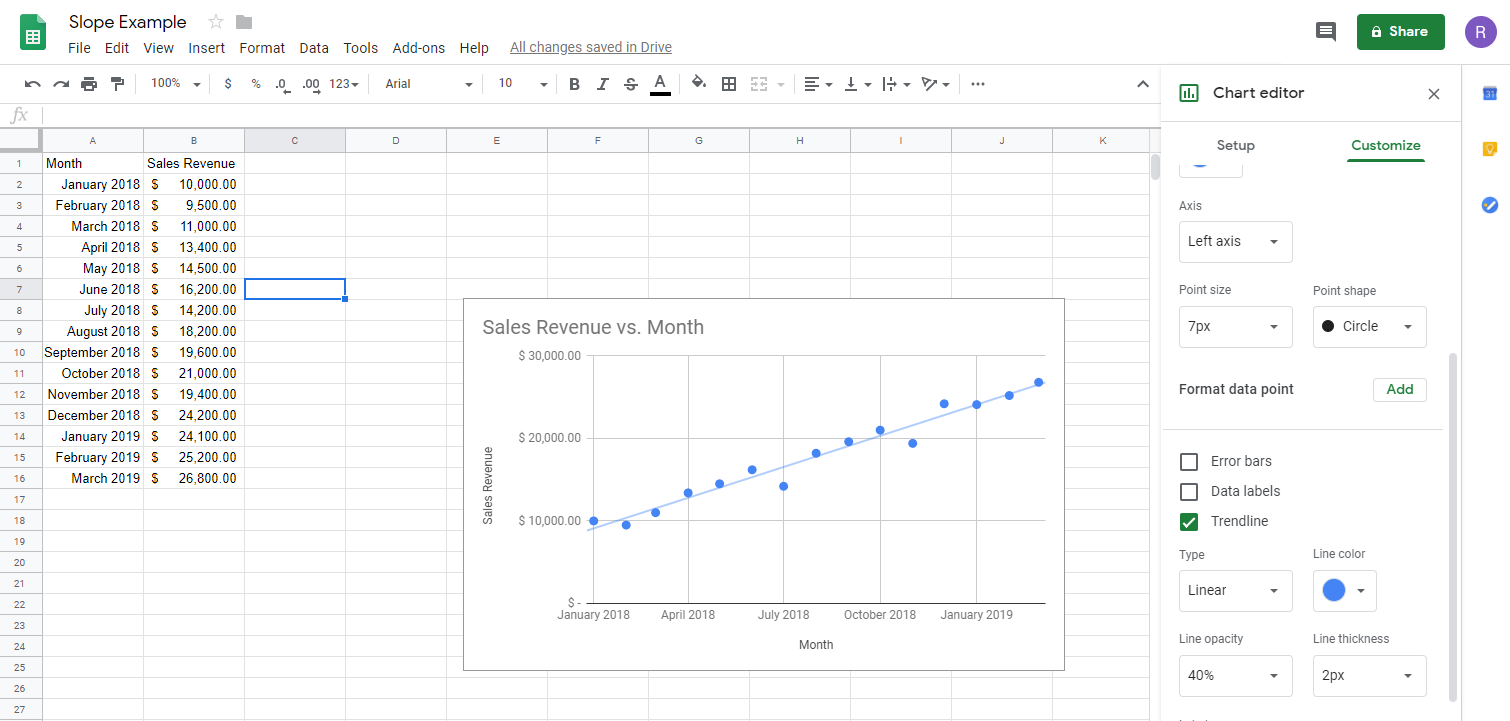
Task: Star the Slope Example document
Action: tap(216, 22)
